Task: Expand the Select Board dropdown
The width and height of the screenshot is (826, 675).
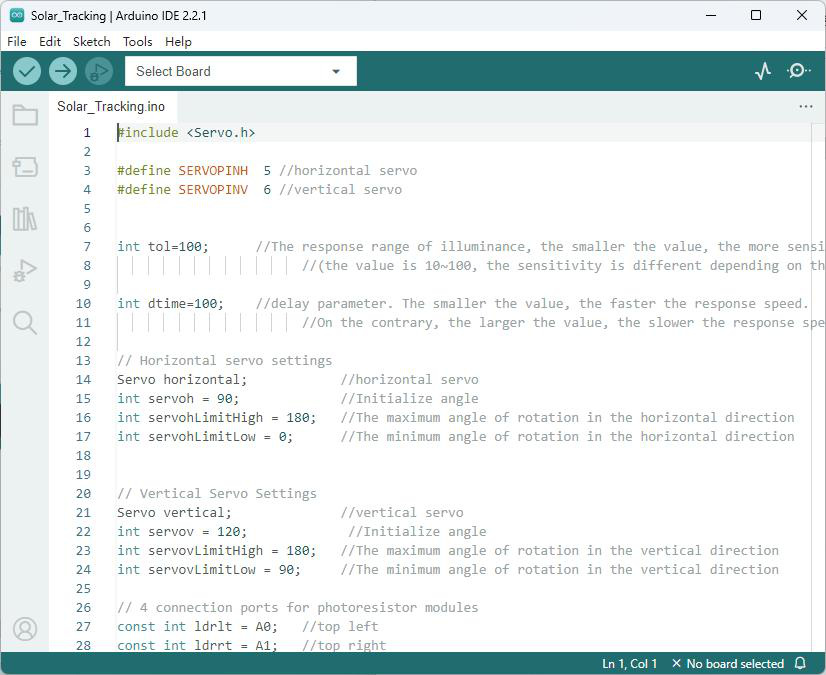Action: point(241,71)
